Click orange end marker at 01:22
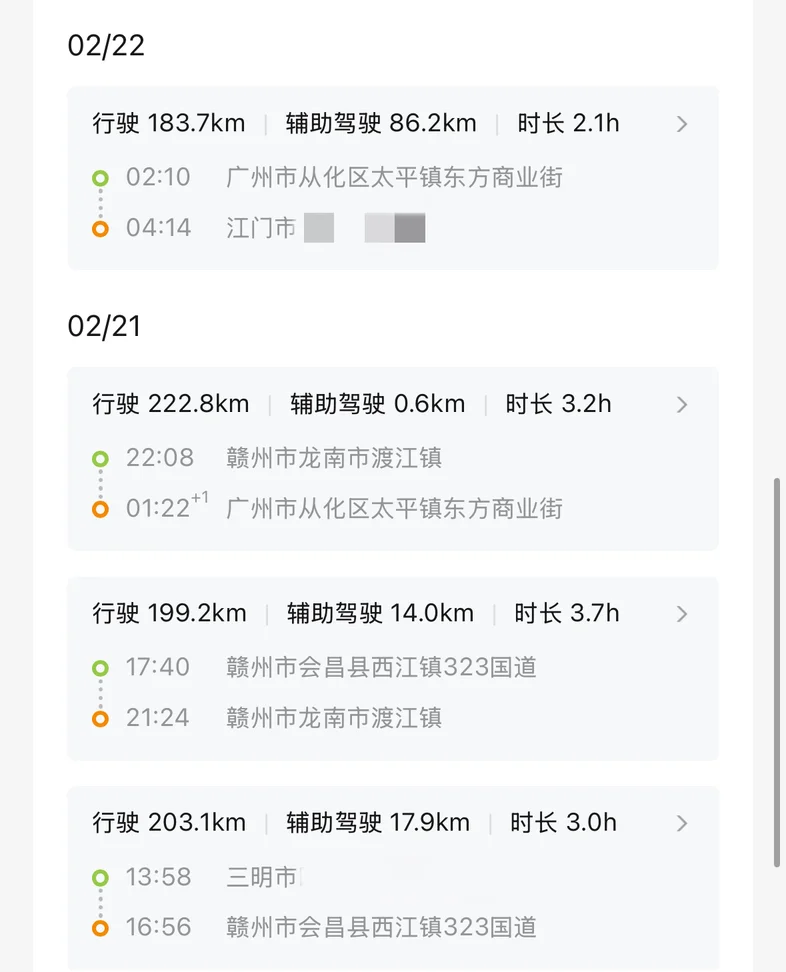Viewport: 786px width, 972px height. pos(100,509)
